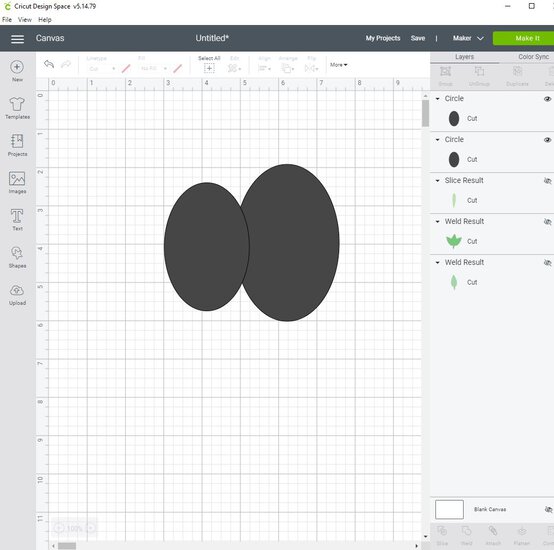Collapse the first Circle layer
Screen dimensions: 554x550
coord(437,99)
